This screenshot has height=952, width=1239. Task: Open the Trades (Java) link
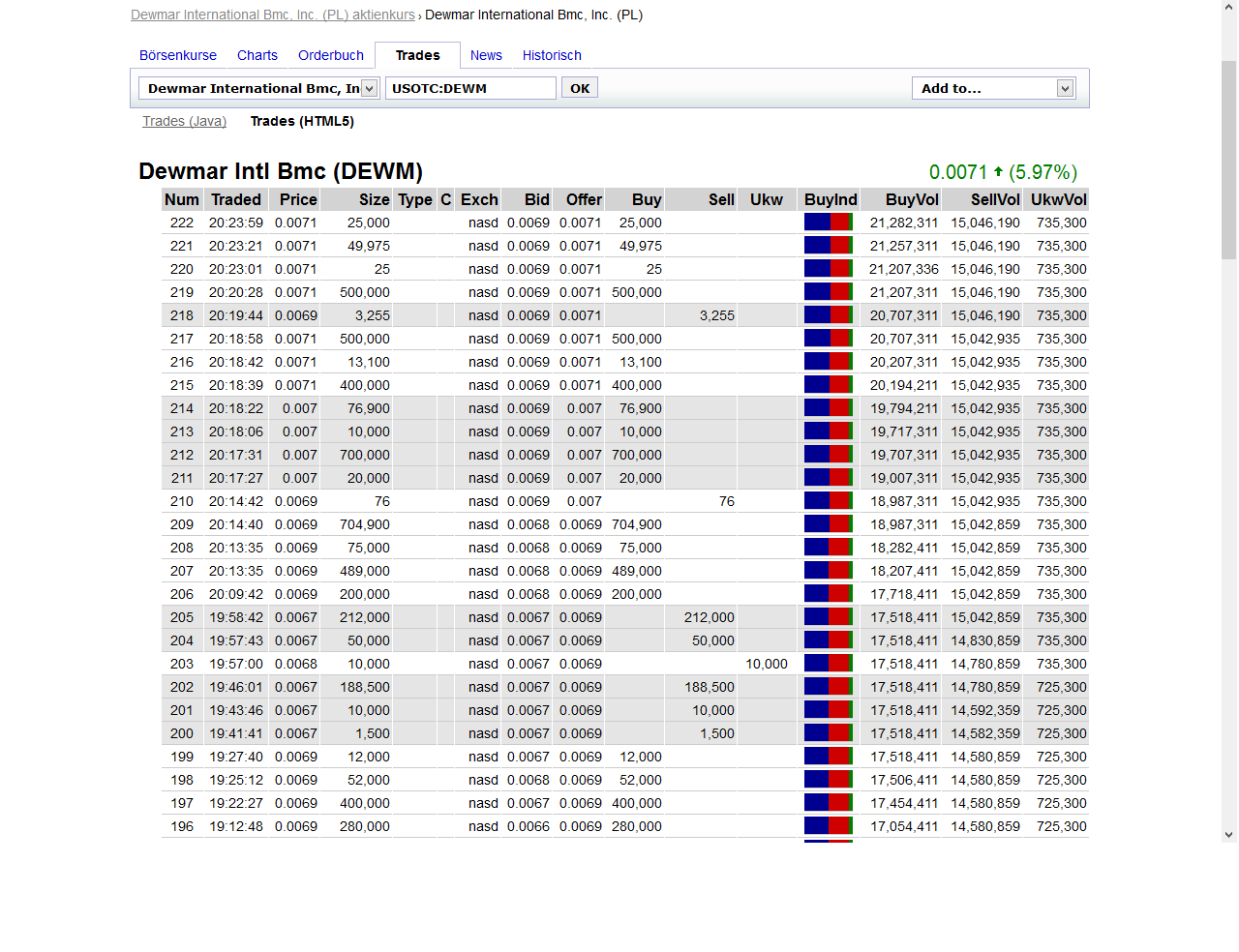pyautogui.click(x=184, y=121)
